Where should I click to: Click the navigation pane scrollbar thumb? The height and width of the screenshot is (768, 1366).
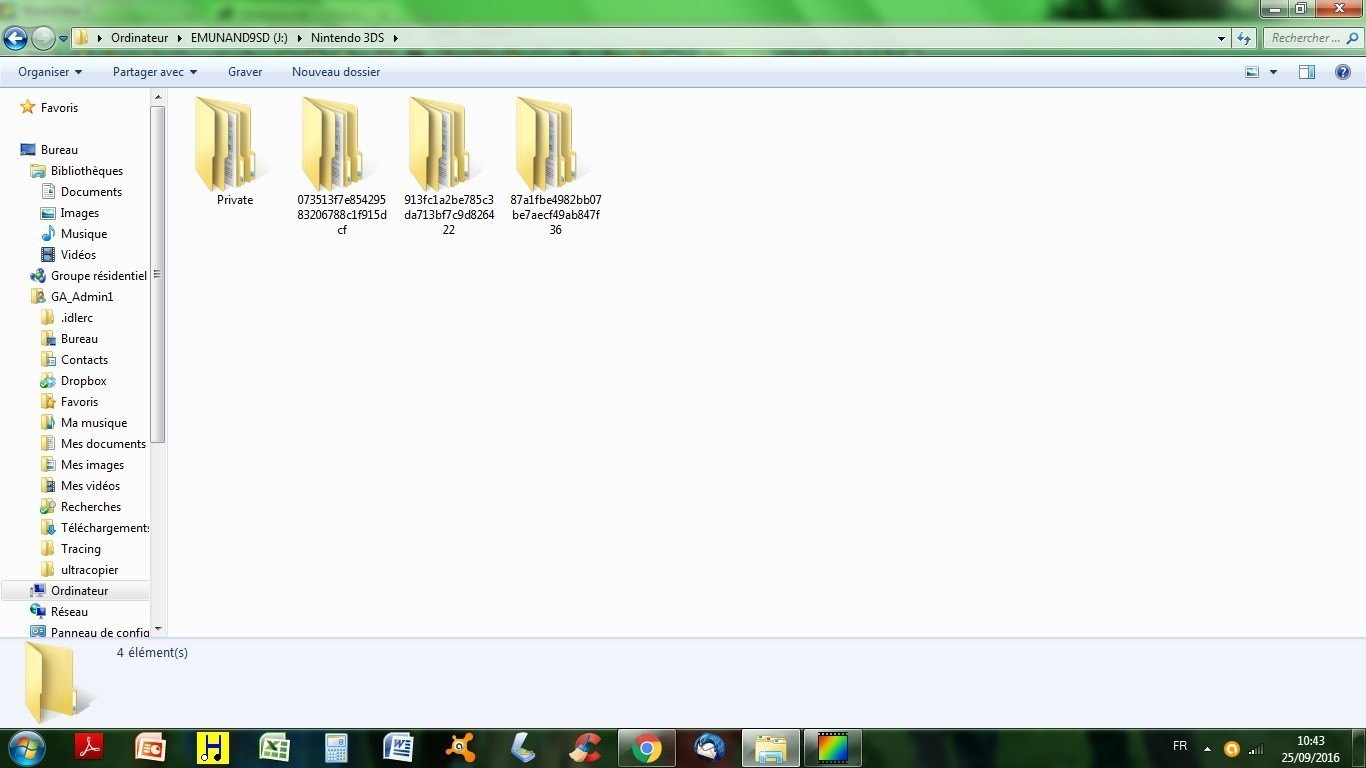[157, 274]
